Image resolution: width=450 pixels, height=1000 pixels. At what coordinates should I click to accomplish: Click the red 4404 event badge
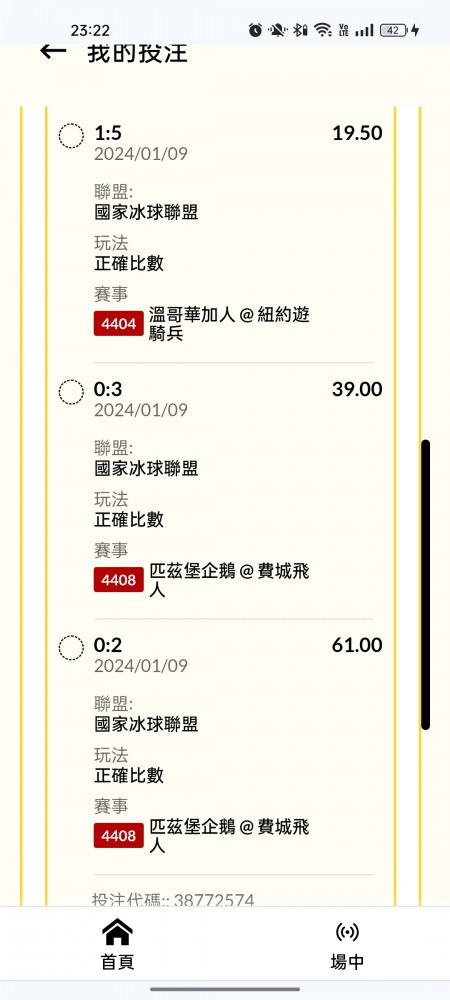(119, 324)
